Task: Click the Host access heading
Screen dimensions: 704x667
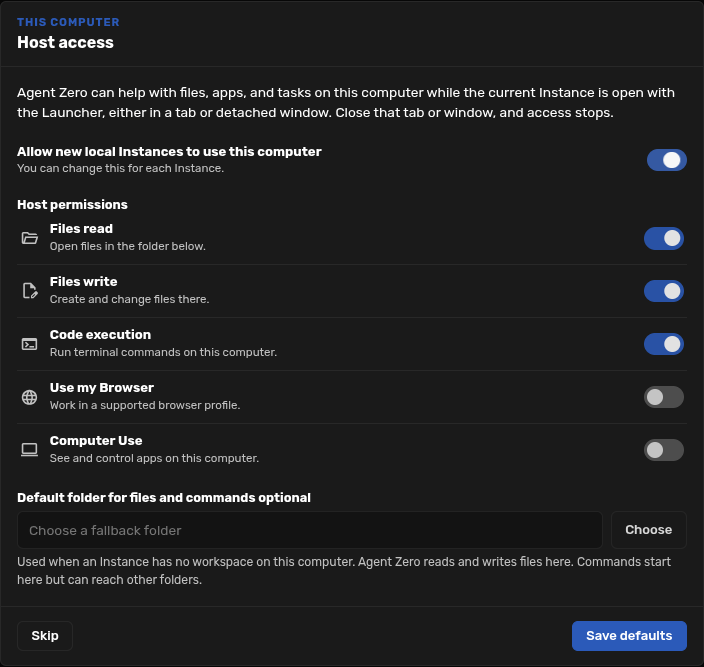Action: click(x=66, y=42)
